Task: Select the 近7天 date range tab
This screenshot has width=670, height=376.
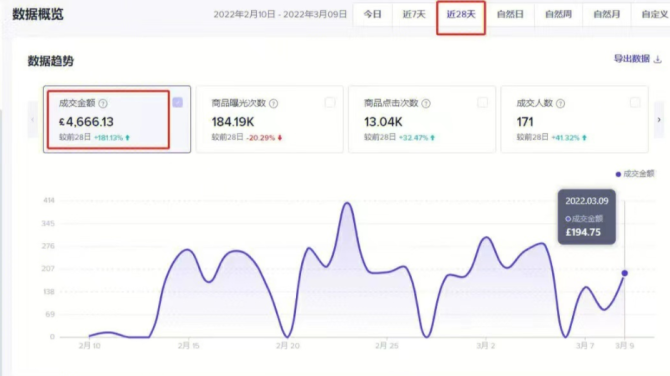Action: click(414, 14)
